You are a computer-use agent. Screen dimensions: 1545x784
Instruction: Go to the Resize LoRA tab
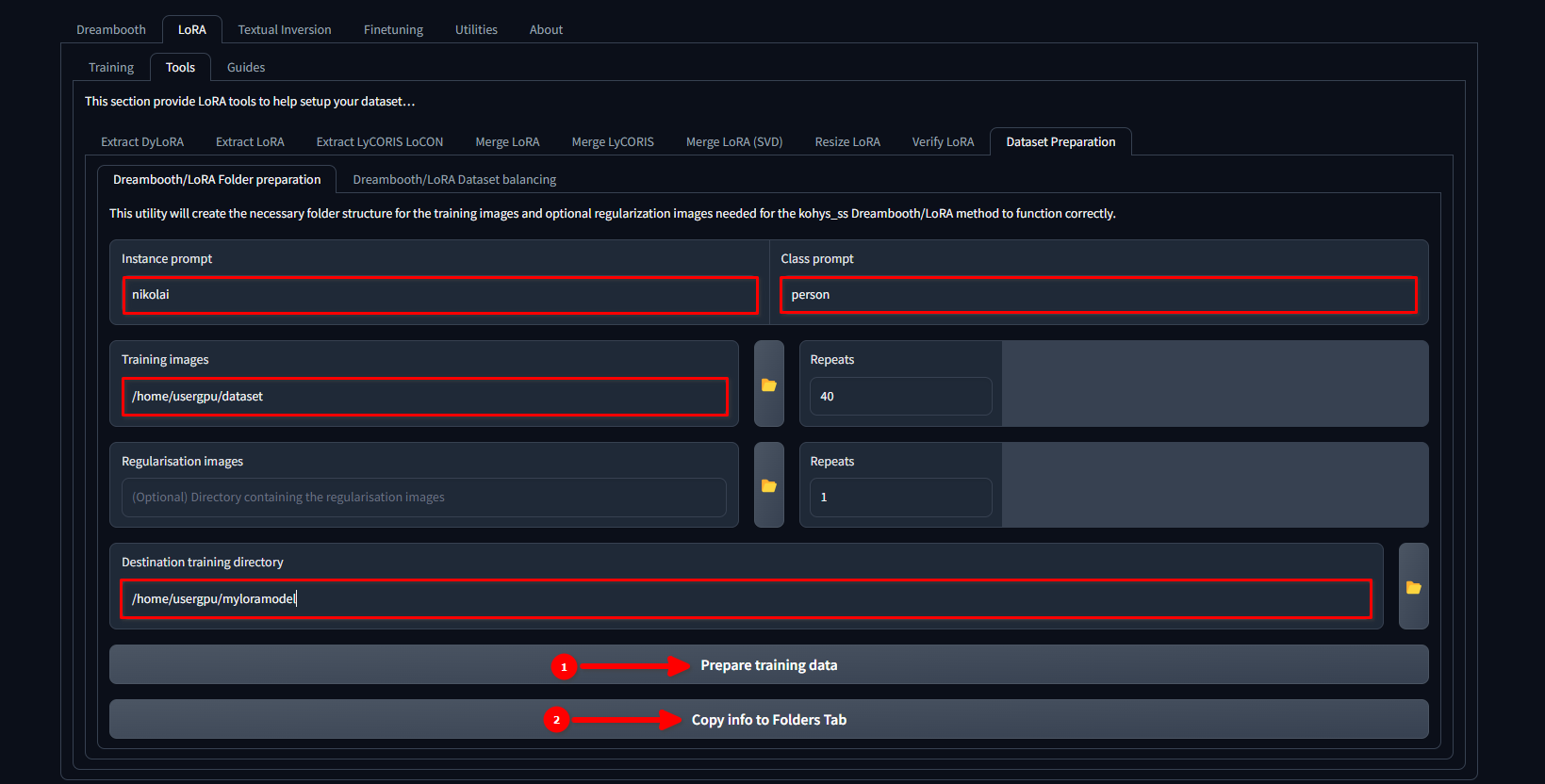click(847, 141)
